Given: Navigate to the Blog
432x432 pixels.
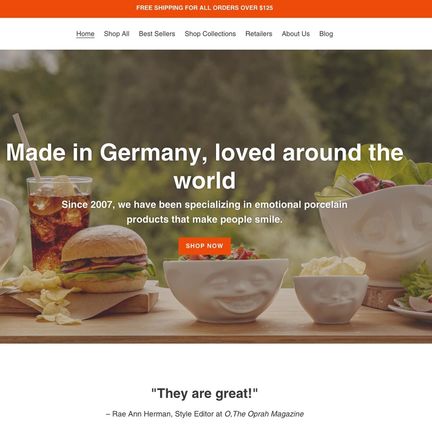Looking at the screenshot, I should [326, 34].
